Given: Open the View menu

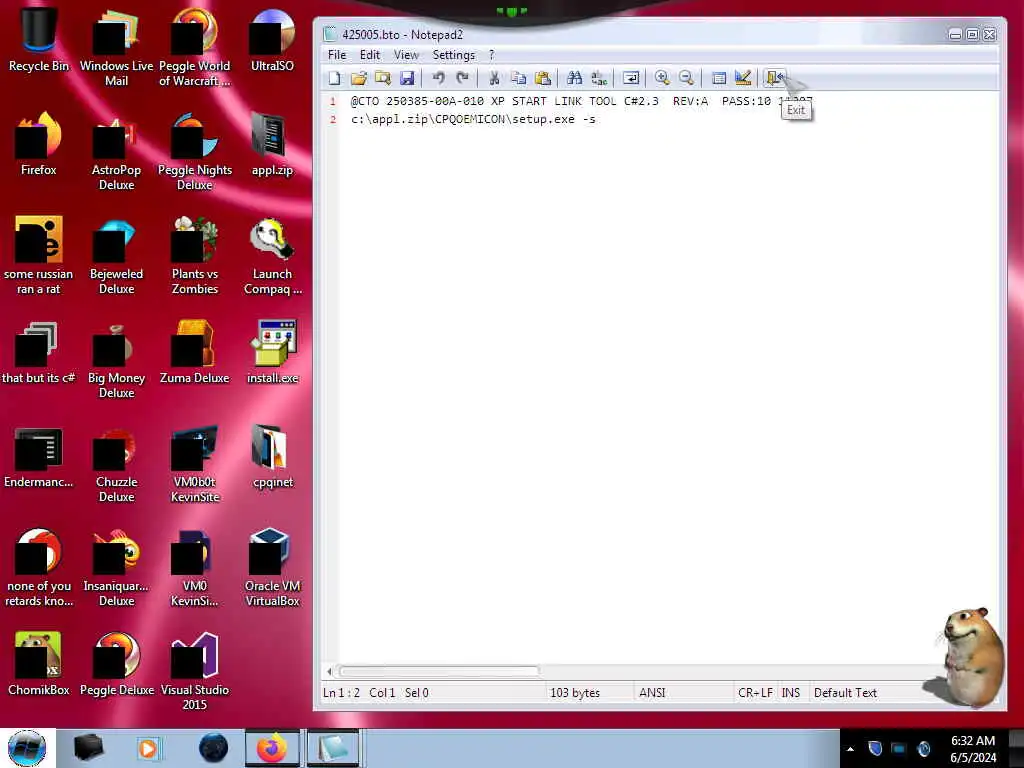Looking at the screenshot, I should coord(406,55).
